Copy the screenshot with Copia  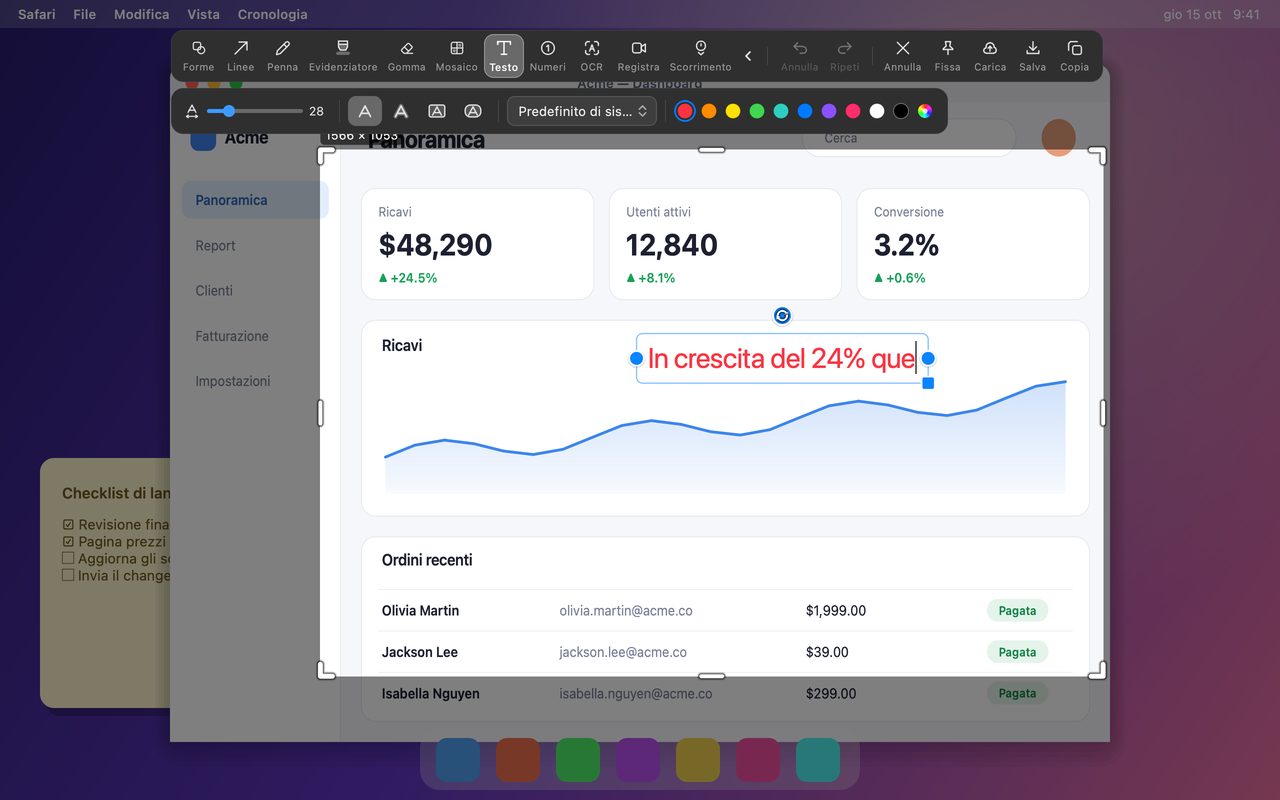pyautogui.click(x=1075, y=56)
